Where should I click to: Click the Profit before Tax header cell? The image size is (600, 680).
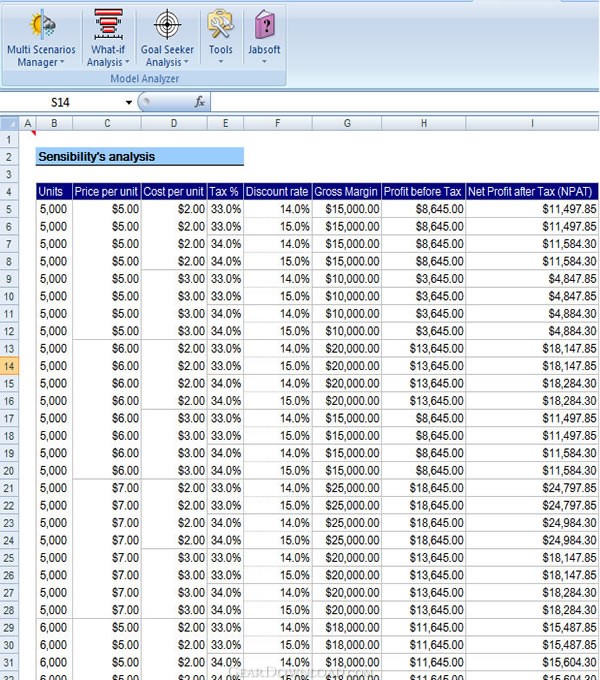click(424, 192)
